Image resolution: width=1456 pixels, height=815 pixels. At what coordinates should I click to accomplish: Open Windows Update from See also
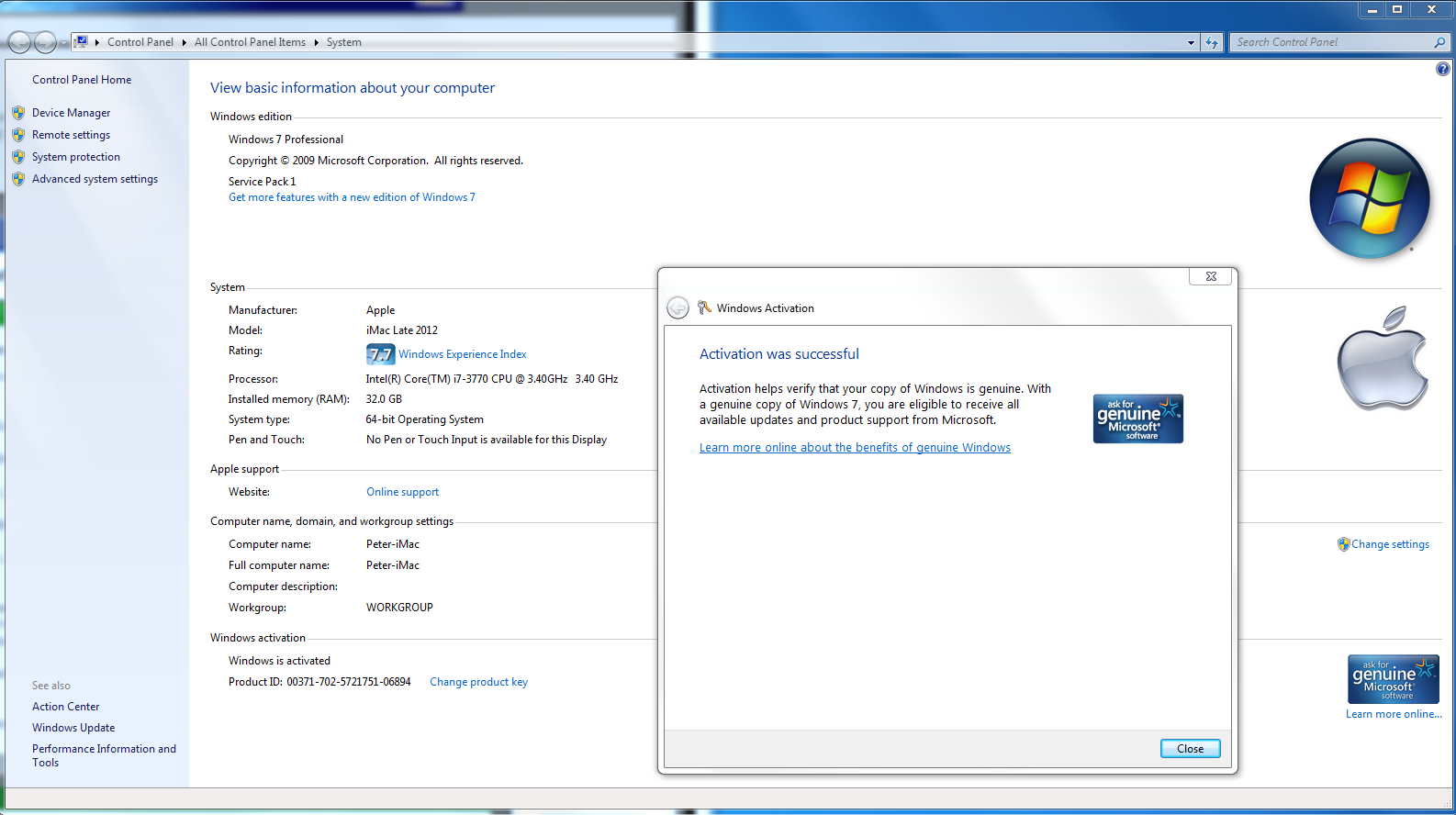tap(73, 728)
